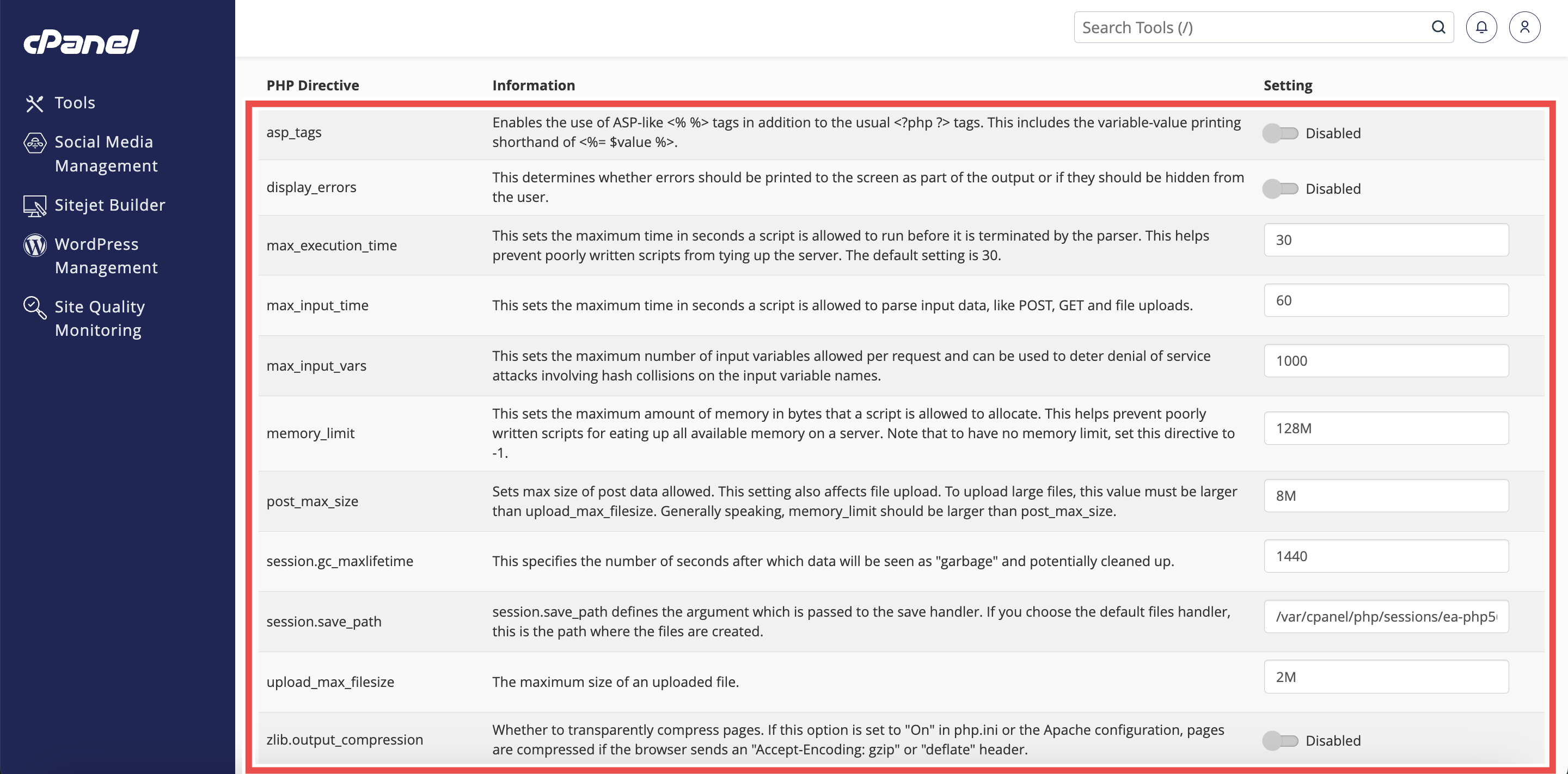Open Site Quality Monitoring link
The height and width of the screenshot is (774, 1568).
tap(100, 318)
